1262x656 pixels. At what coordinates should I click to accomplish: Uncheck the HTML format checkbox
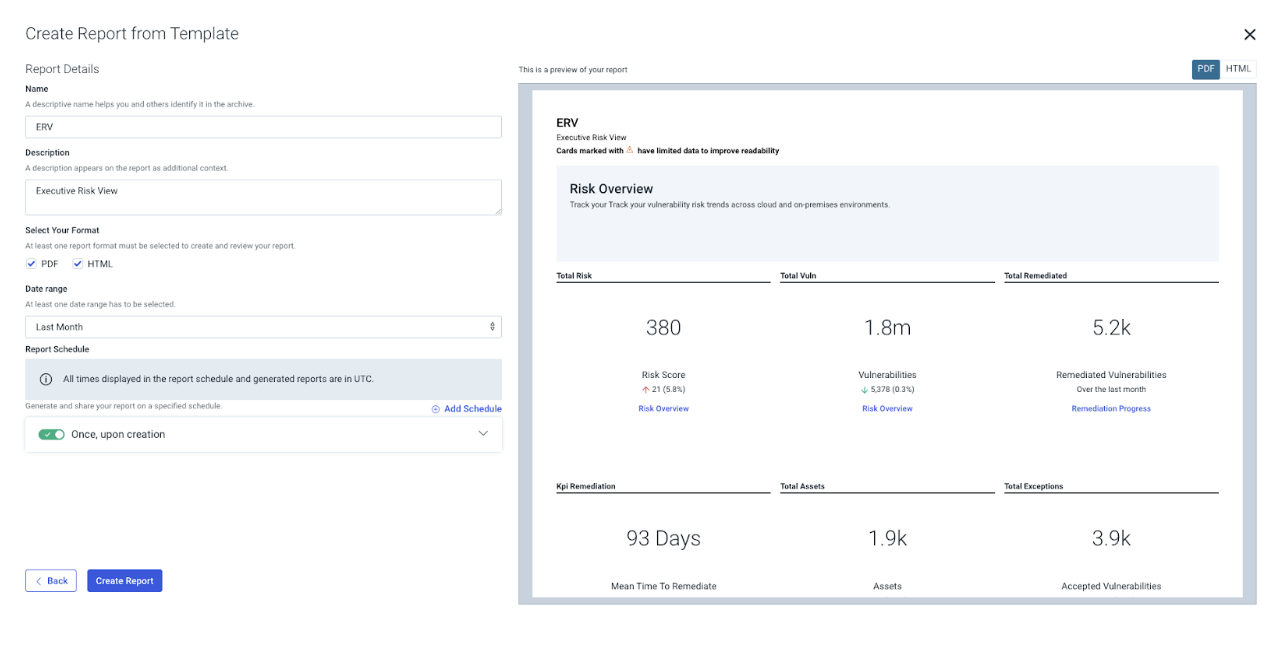pyautogui.click(x=78, y=264)
